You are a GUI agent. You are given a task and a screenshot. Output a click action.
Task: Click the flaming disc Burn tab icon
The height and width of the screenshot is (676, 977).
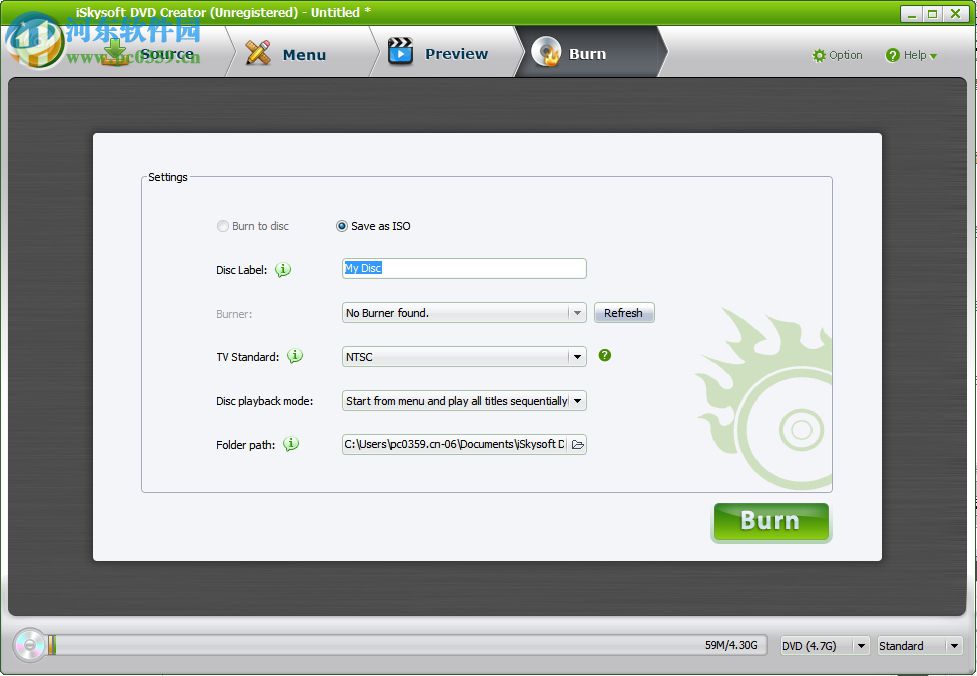546,52
